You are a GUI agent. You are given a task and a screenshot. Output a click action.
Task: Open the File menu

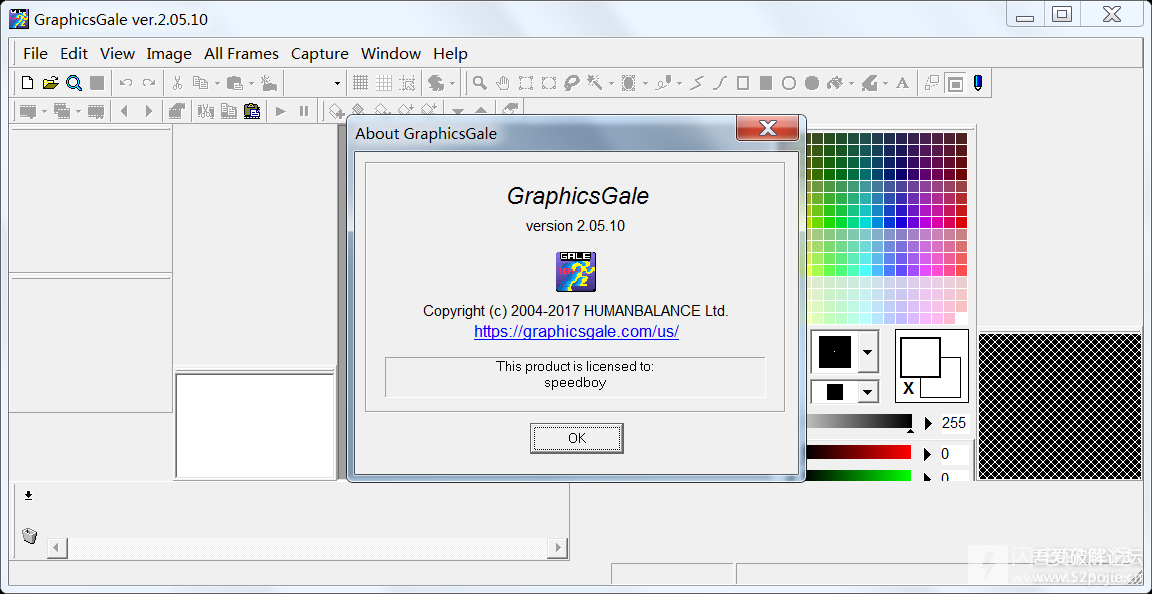click(35, 54)
